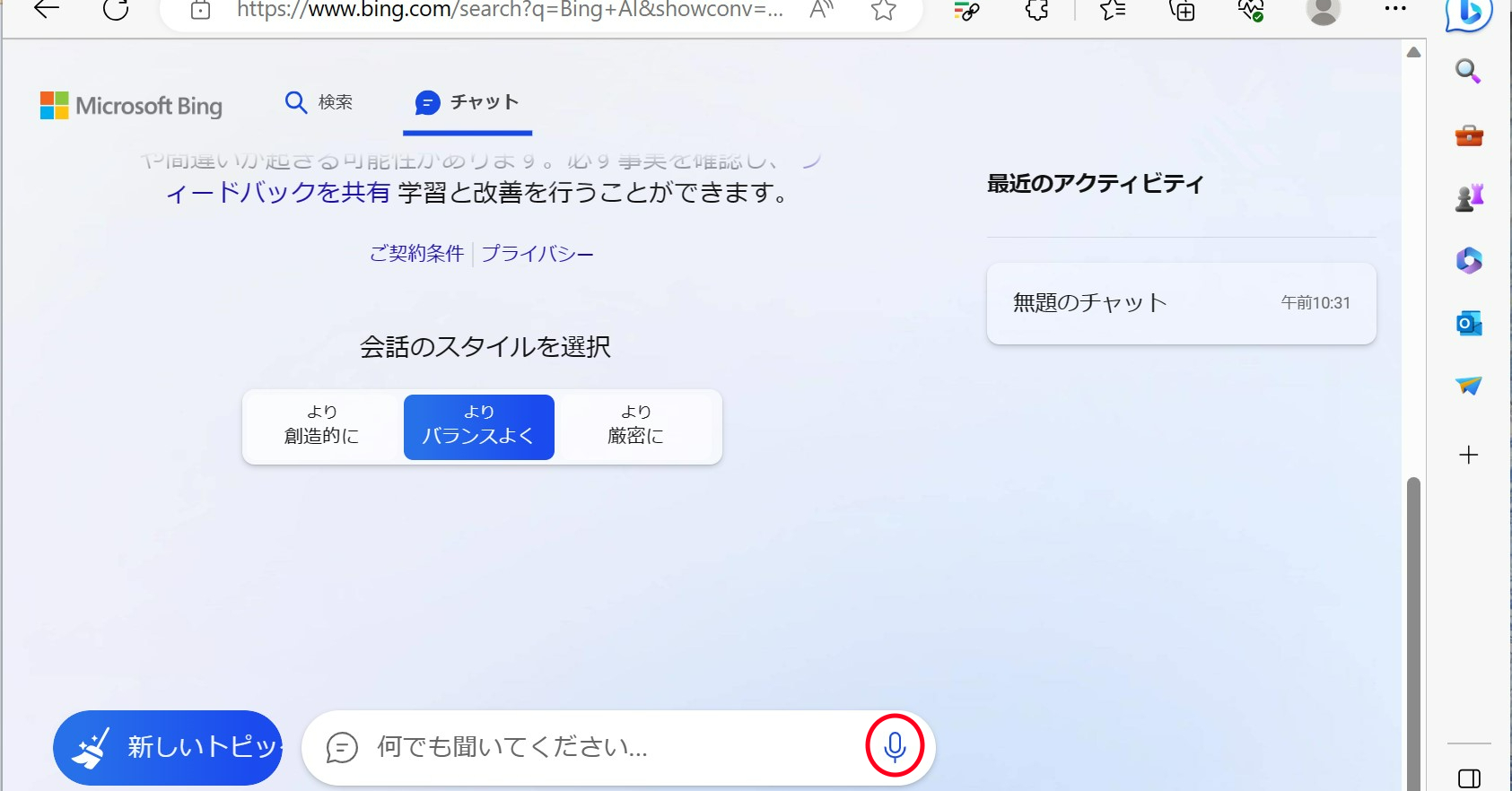Open the ご契約条件 terms link
The width and height of the screenshot is (1512, 791).
click(416, 254)
